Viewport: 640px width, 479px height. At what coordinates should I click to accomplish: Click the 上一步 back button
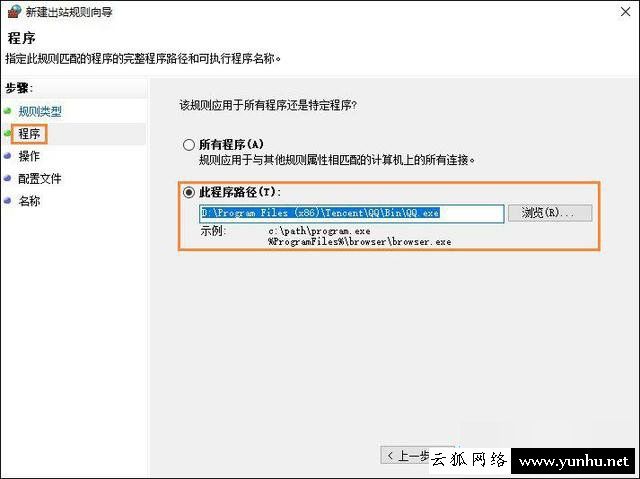(x=405, y=455)
